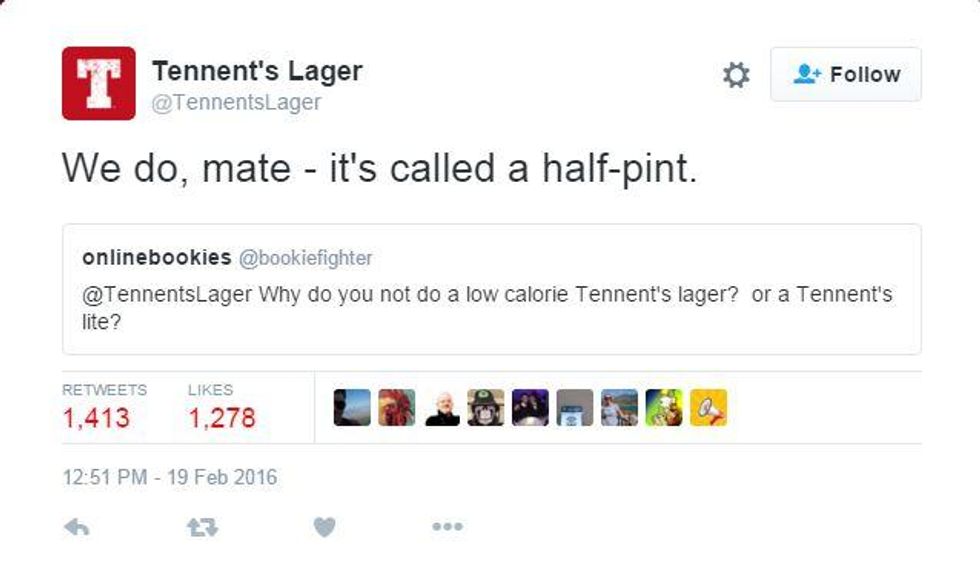This screenshot has width=980, height=570.
Task: Open the Tennent's Lager red T avatar
Action: (x=99, y=83)
